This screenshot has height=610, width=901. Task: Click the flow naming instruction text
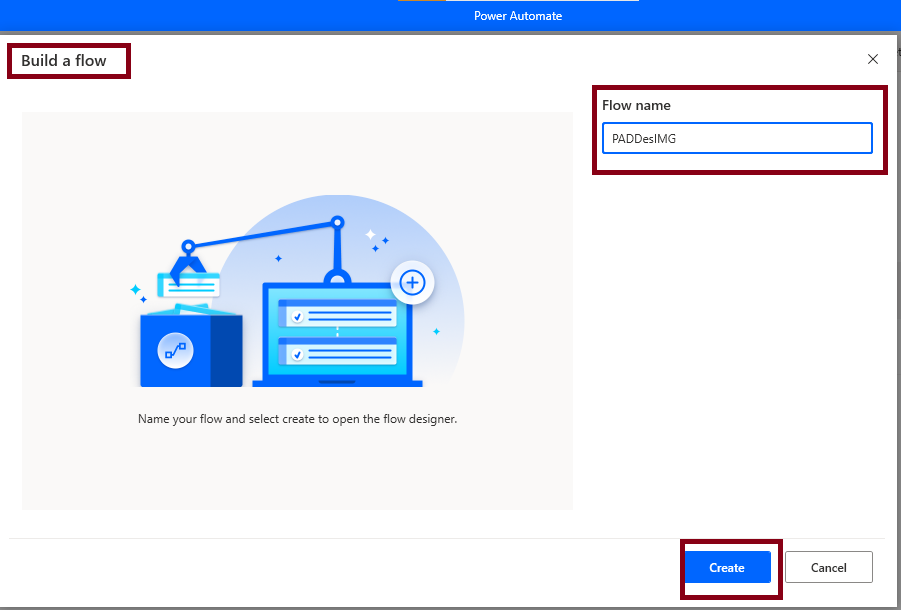point(300,418)
